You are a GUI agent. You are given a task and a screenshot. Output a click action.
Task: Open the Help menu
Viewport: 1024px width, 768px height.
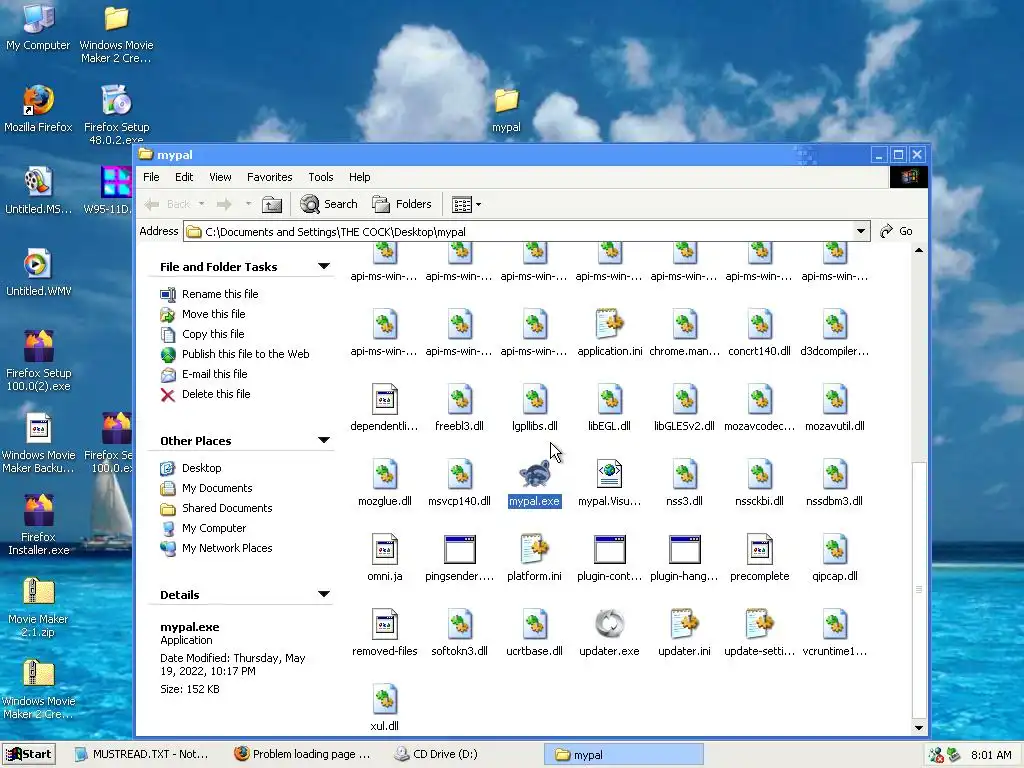pyautogui.click(x=359, y=177)
